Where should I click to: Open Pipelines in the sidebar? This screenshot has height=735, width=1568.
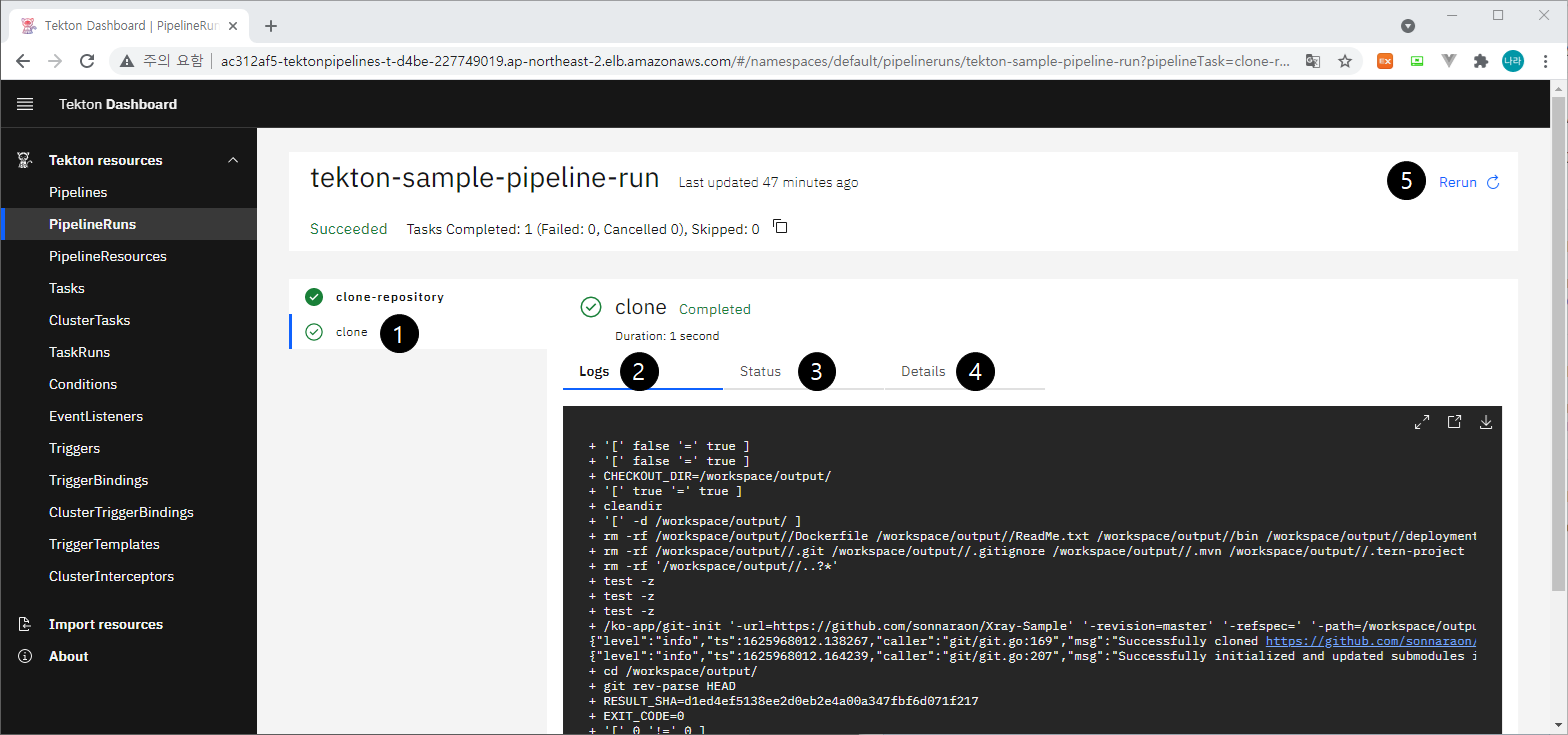tap(128, 192)
